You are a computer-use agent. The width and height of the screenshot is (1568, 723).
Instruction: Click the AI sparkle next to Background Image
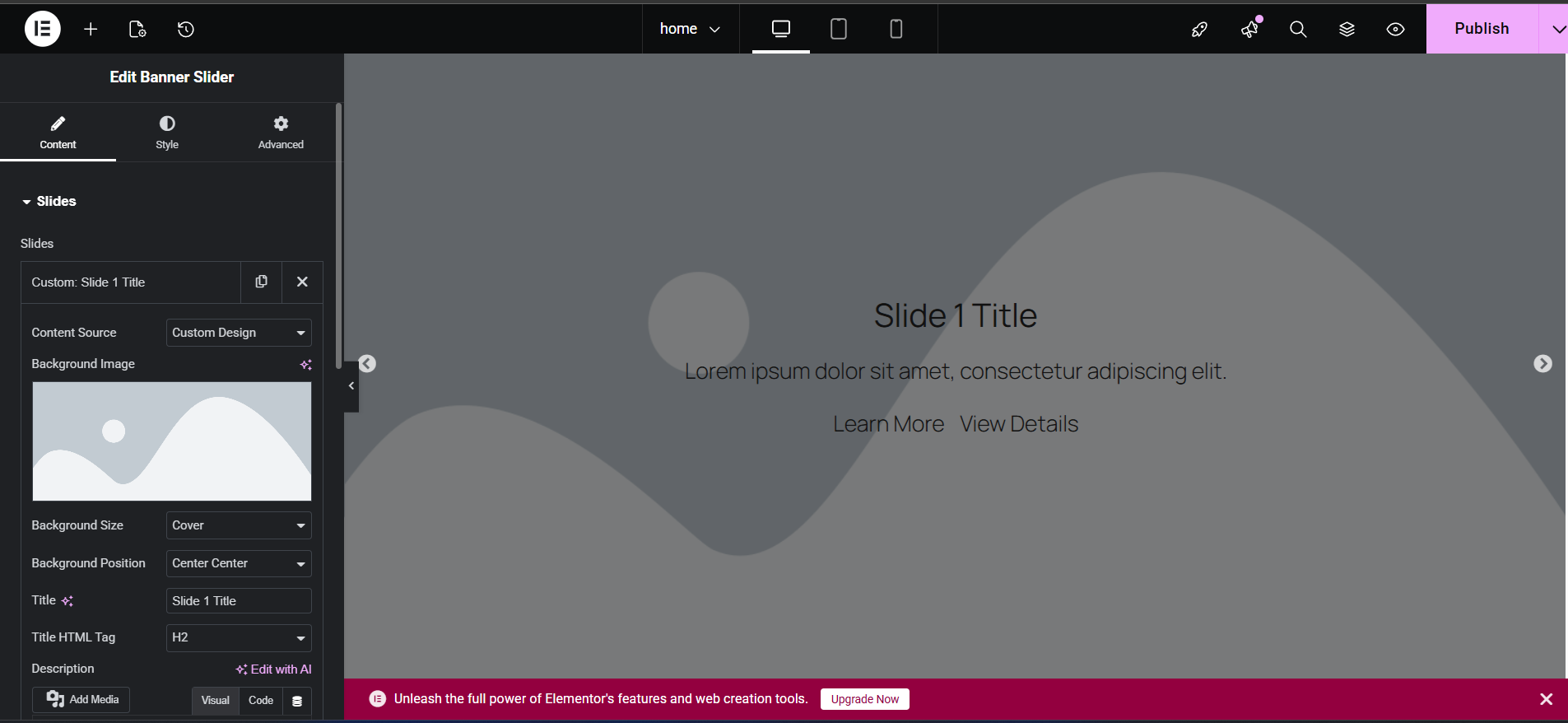(x=305, y=364)
